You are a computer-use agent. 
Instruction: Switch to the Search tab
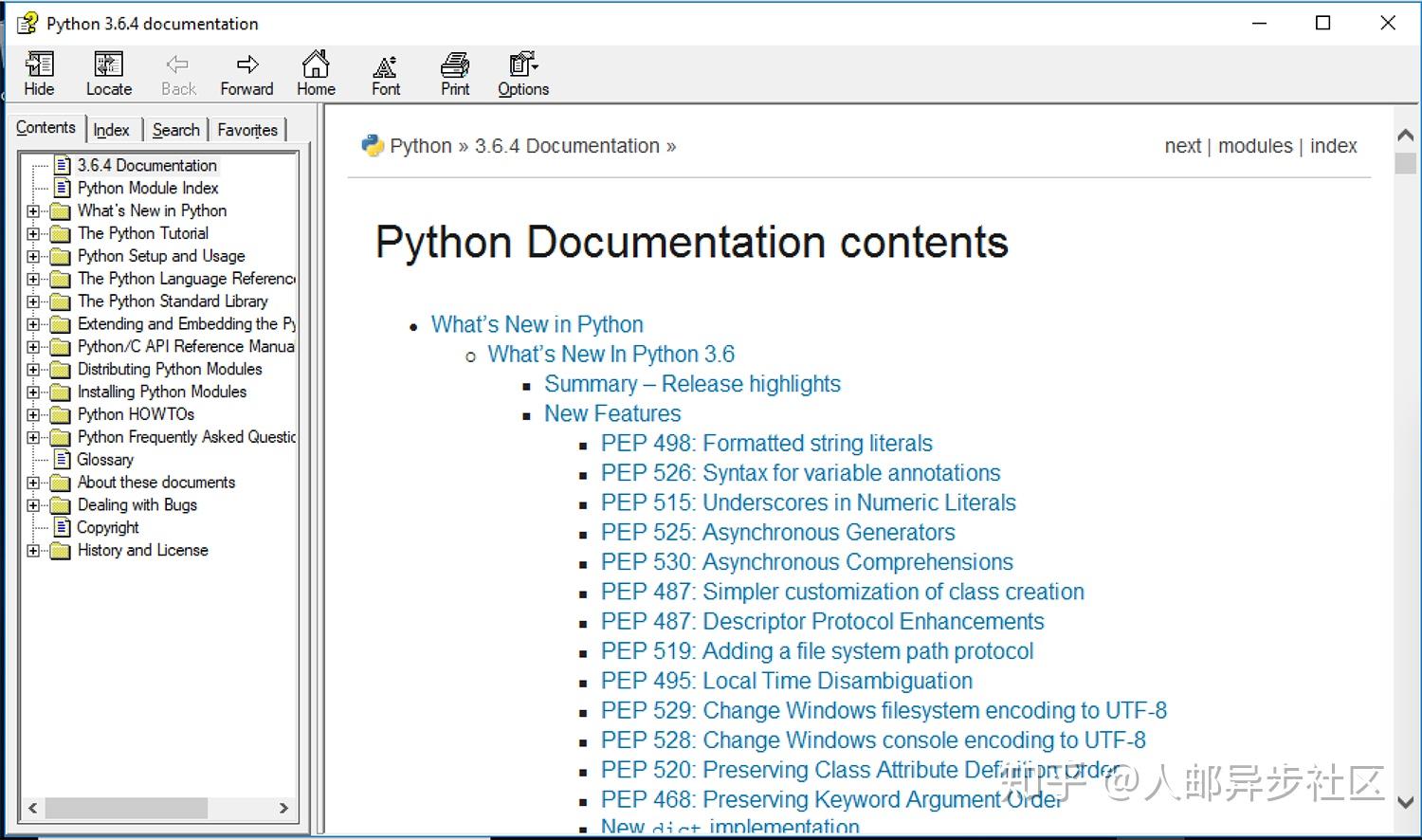point(175,129)
